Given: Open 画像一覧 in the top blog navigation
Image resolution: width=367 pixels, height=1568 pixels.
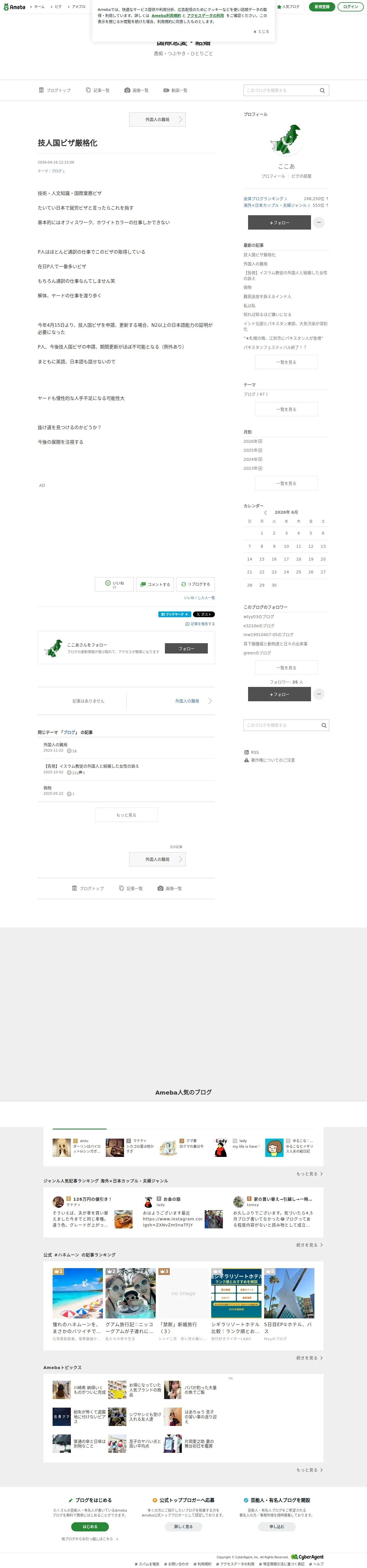Looking at the screenshot, I should tap(136, 90).
